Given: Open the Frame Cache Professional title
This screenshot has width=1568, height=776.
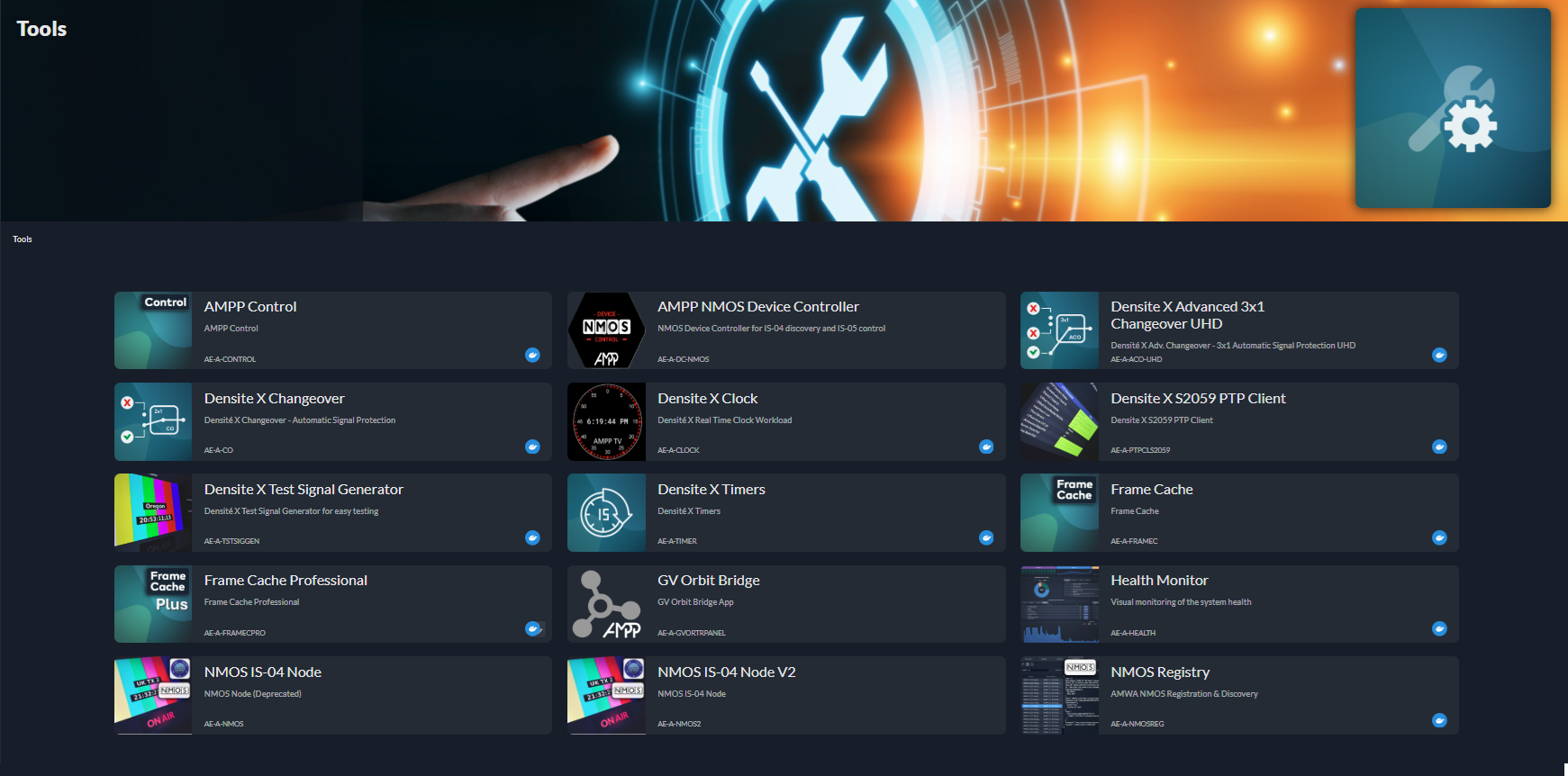Looking at the screenshot, I should pyautogui.click(x=286, y=581).
